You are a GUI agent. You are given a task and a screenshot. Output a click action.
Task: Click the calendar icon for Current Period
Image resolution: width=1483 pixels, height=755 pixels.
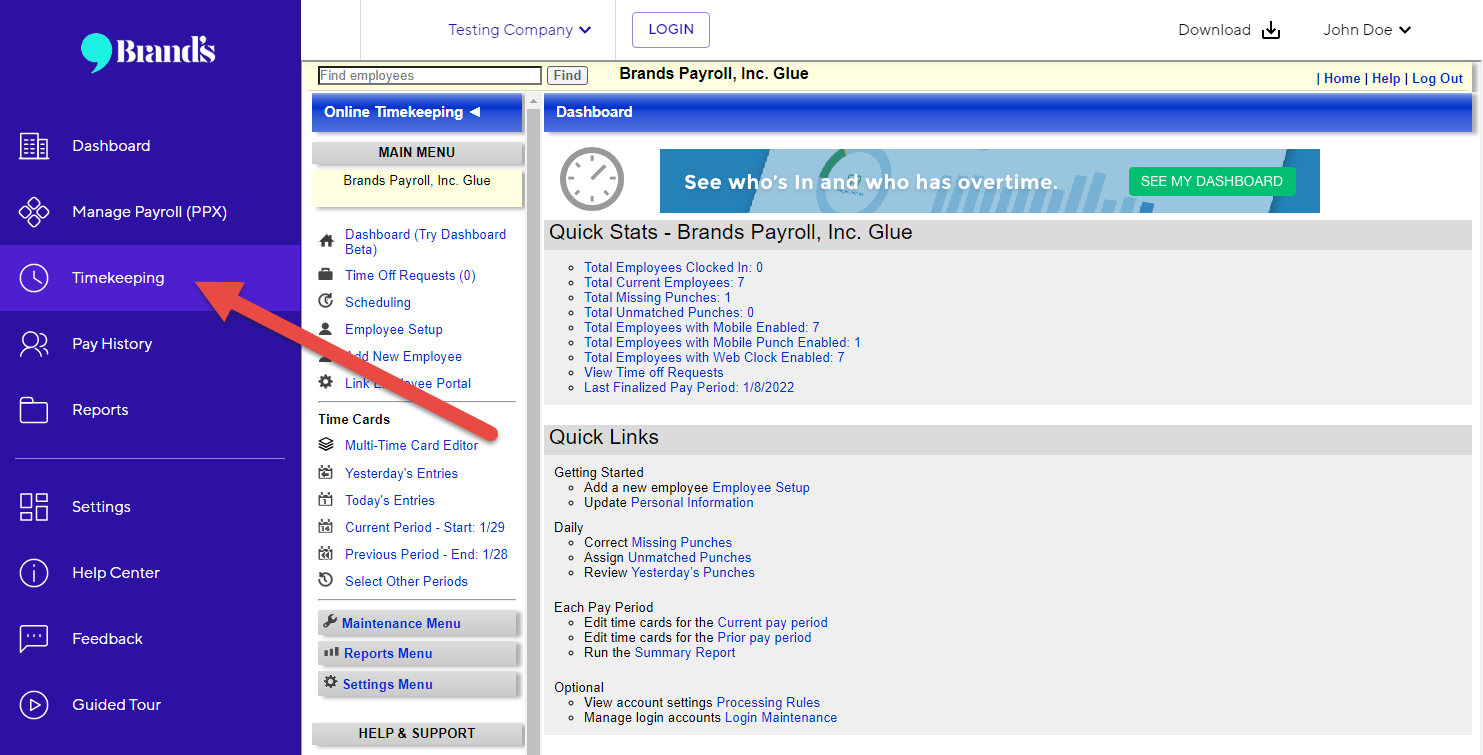coord(325,526)
